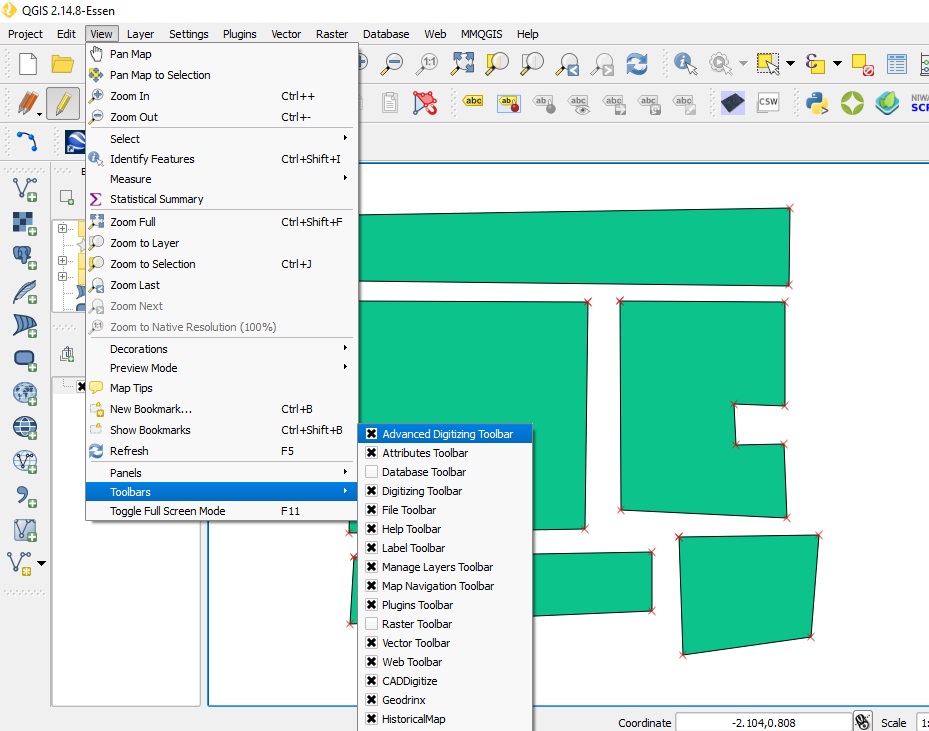Enable the Database Toolbar checkbox
929x731 pixels.
click(x=371, y=472)
